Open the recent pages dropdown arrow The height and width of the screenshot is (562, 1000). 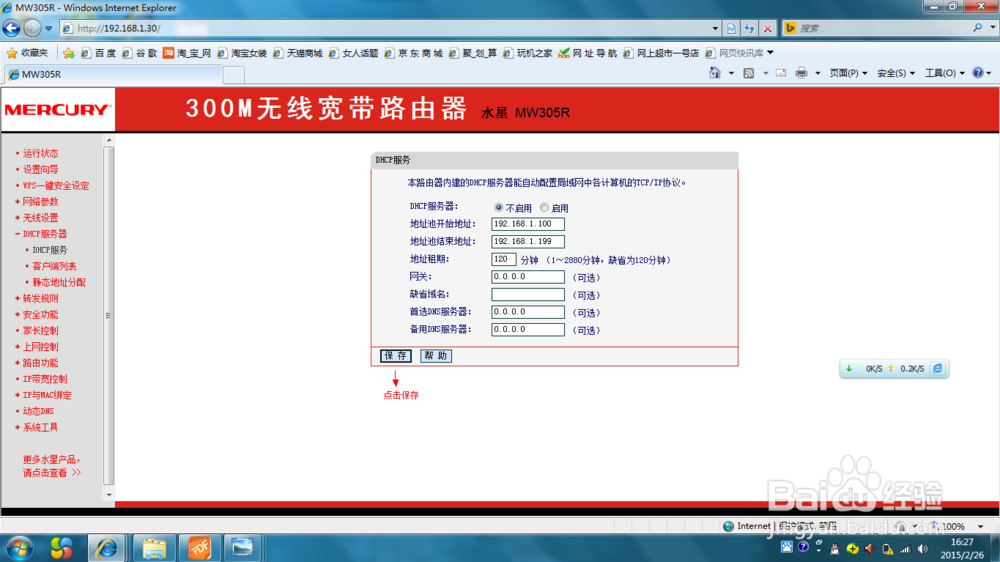click(x=48, y=28)
